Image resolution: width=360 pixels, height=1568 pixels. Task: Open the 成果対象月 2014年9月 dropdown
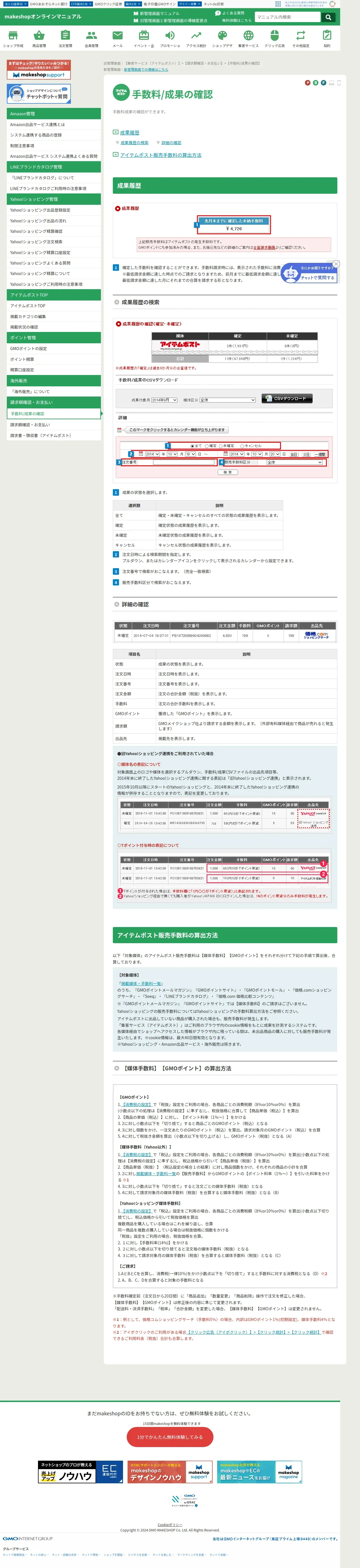164,400
